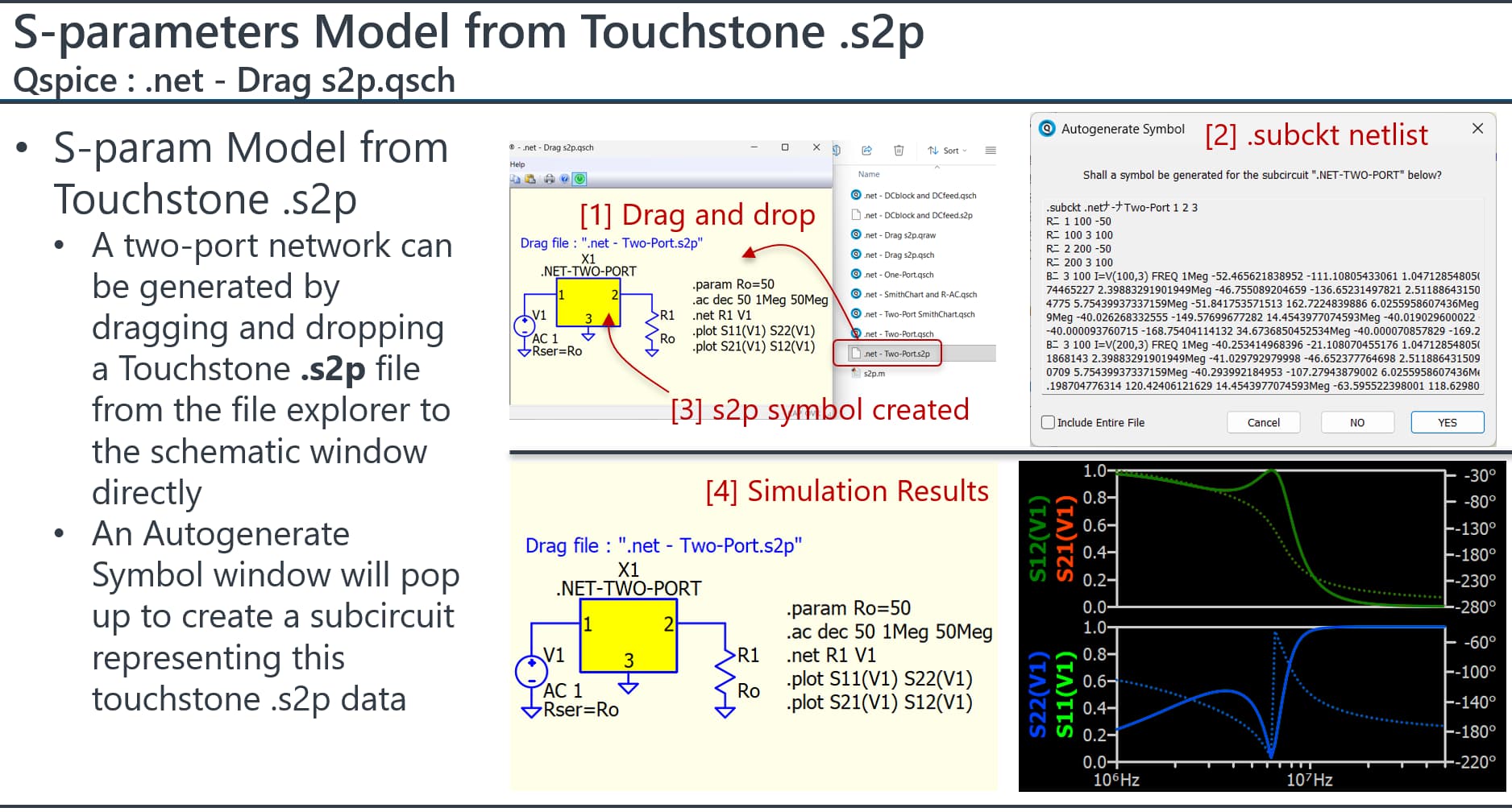
Task: Click the green Run simulation toolbar icon
Action: [x=579, y=179]
